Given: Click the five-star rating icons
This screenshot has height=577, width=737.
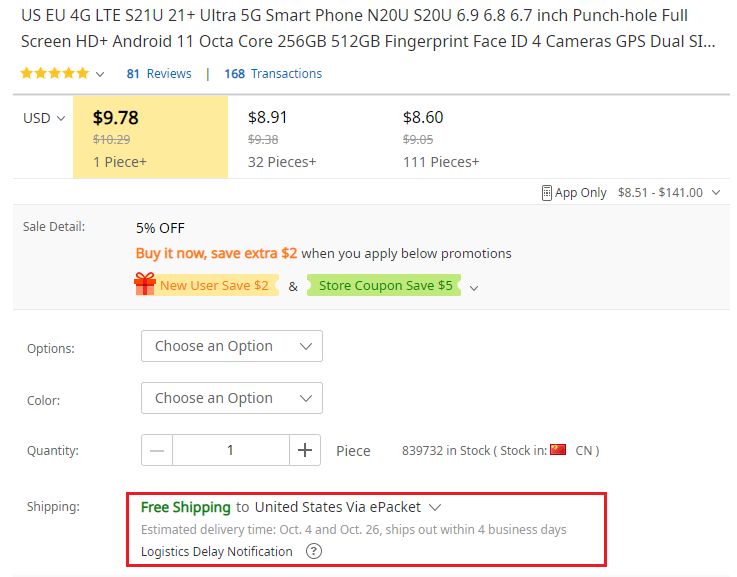Looking at the screenshot, I should pyautogui.click(x=55, y=73).
